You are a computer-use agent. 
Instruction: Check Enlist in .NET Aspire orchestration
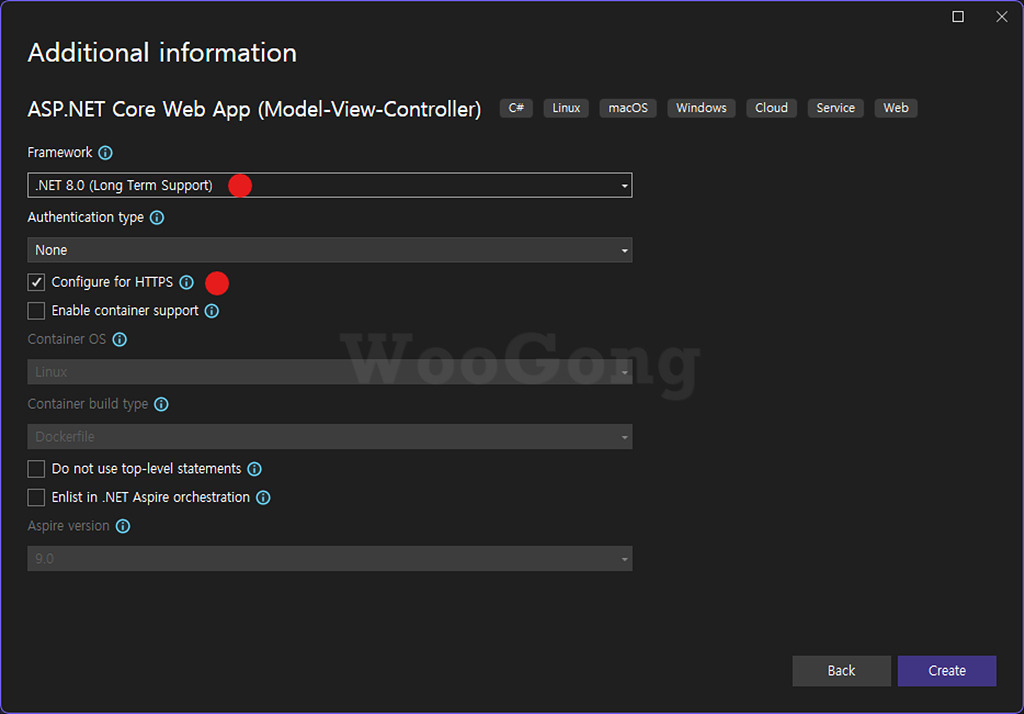click(x=37, y=498)
